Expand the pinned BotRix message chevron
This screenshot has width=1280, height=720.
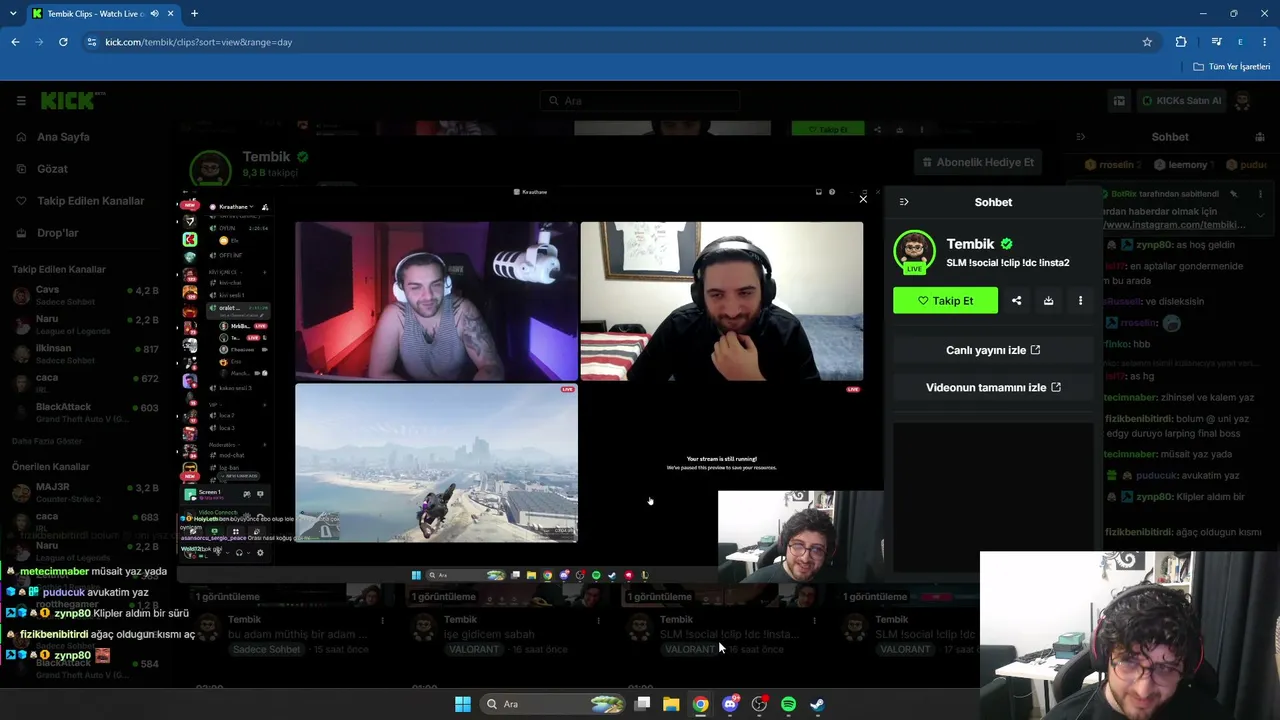pyautogui.click(x=1260, y=215)
